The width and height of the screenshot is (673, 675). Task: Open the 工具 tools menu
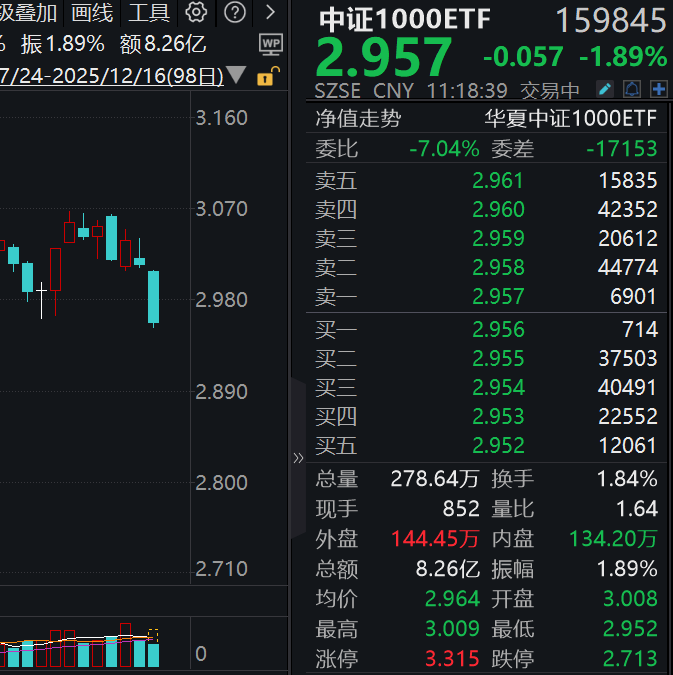click(149, 13)
